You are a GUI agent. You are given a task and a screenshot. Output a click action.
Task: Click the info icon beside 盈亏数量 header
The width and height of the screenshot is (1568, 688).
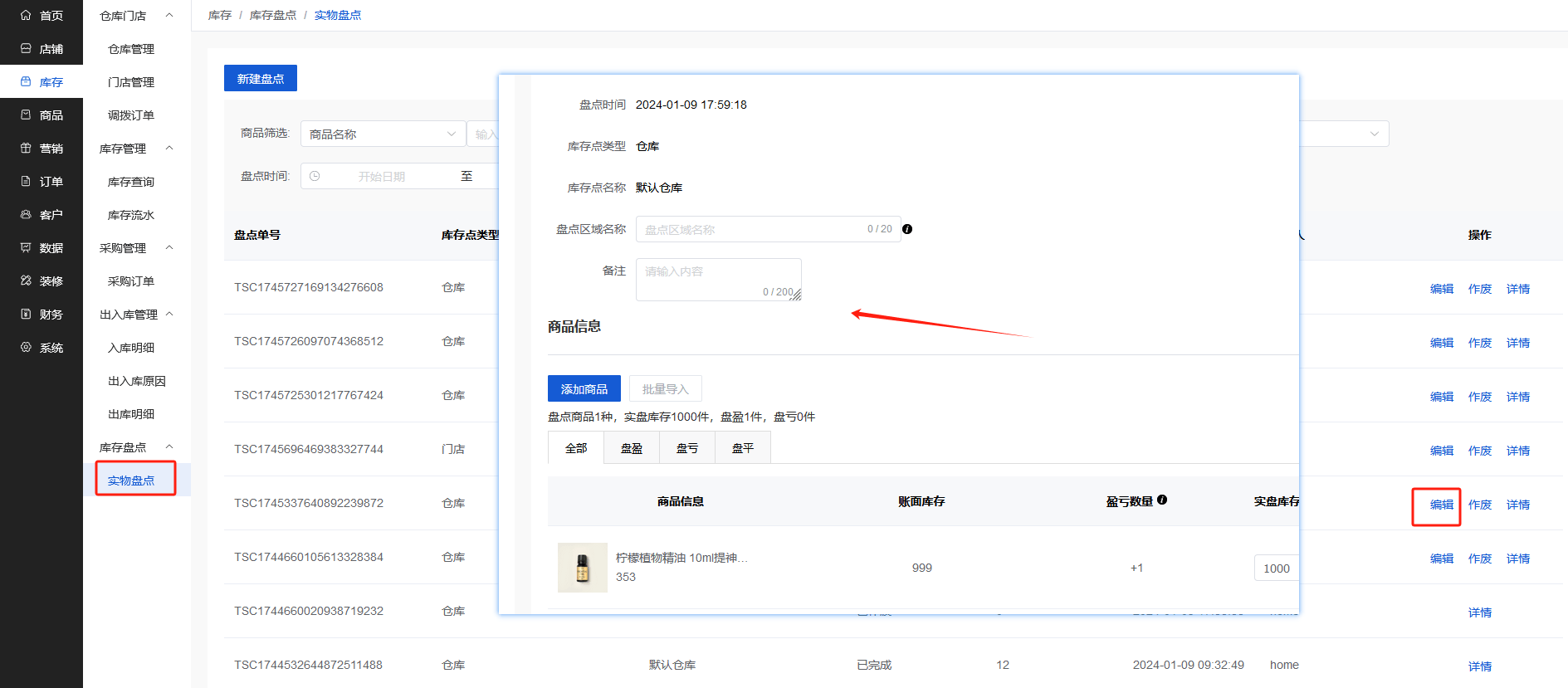click(1162, 500)
